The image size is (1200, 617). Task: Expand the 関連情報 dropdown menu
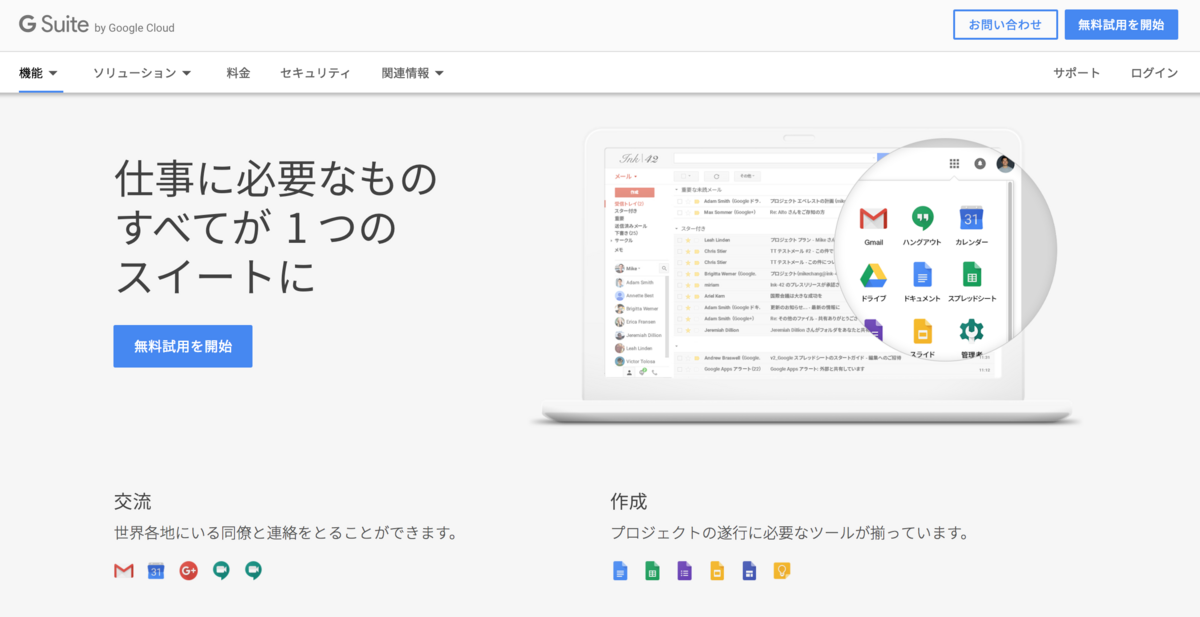tap(413, 73)
